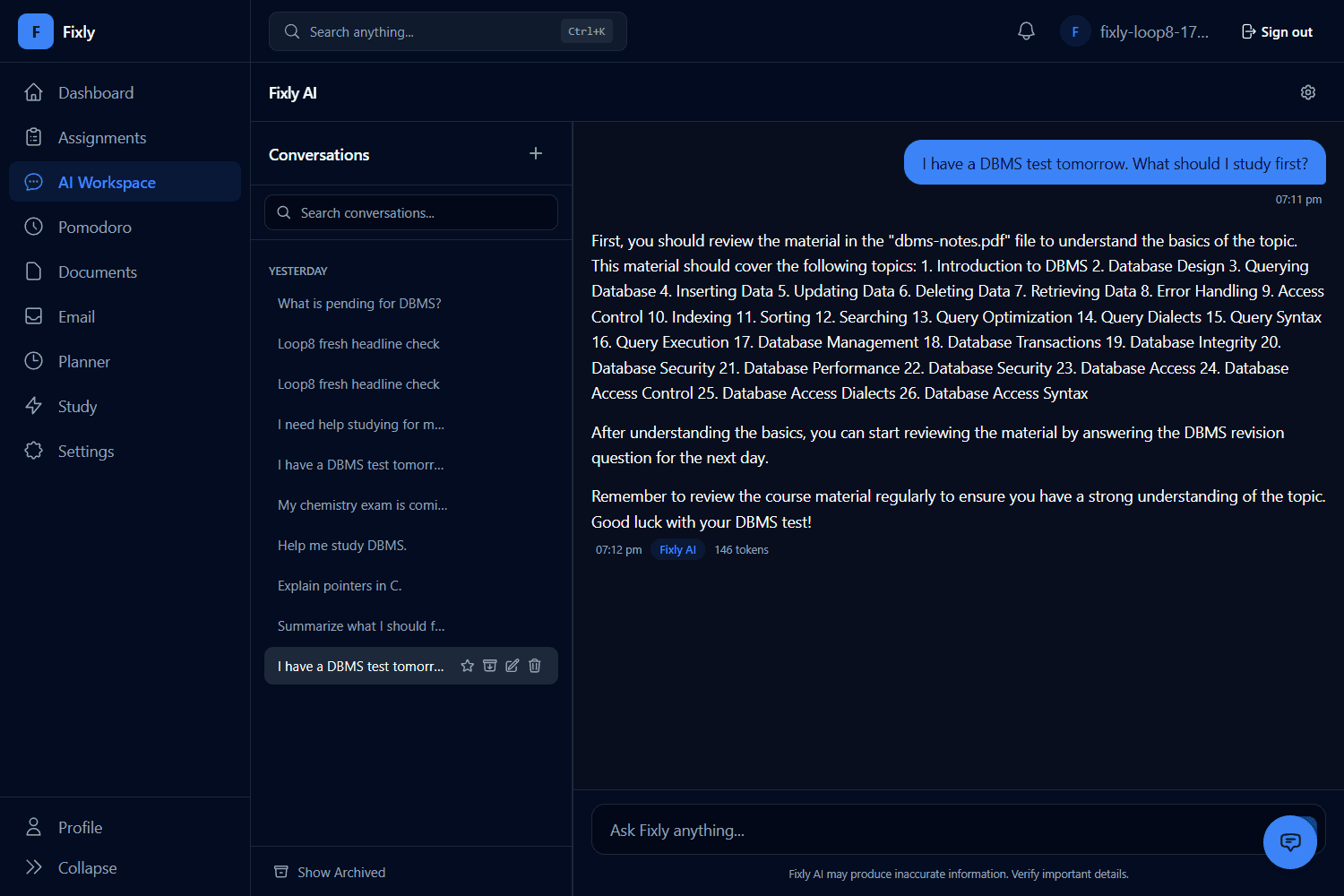The height and width of the screenshot is (896, 1344).
Task: Click the Fixly AI badge under the reply
Action: tap(677, 549)
